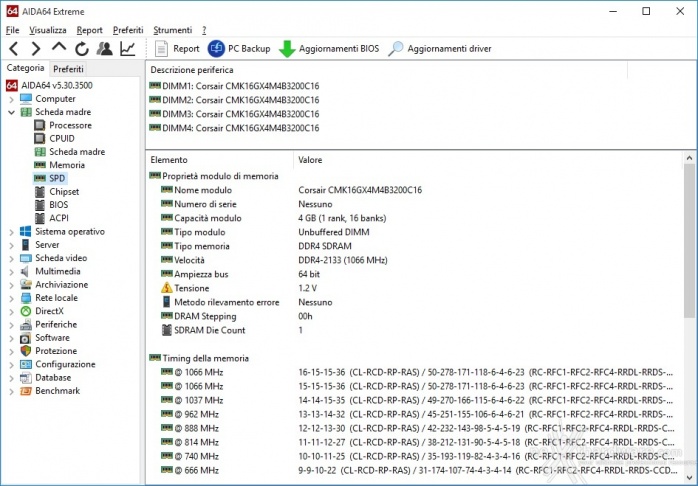698x486 pixels.
Task: Select the ACPI tree icon
Action: (x=40, y=218)
